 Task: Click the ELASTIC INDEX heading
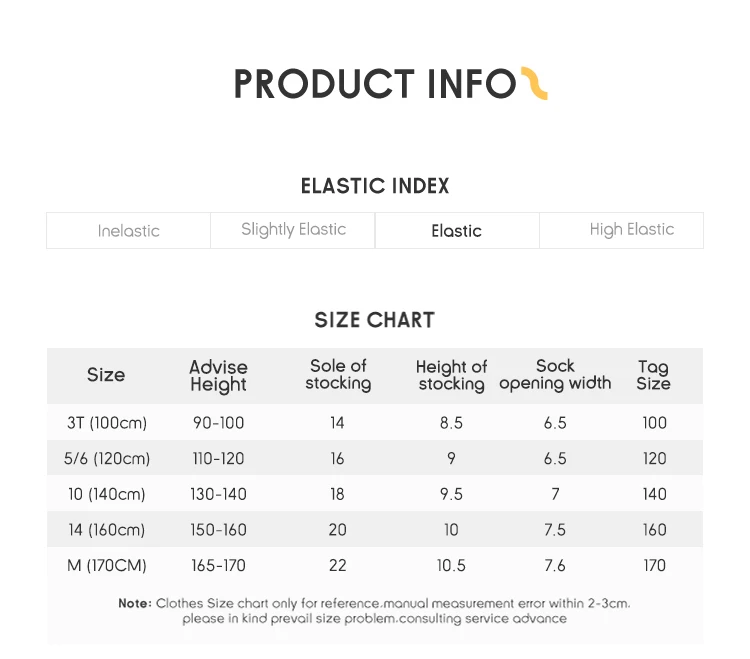[375, 186]
